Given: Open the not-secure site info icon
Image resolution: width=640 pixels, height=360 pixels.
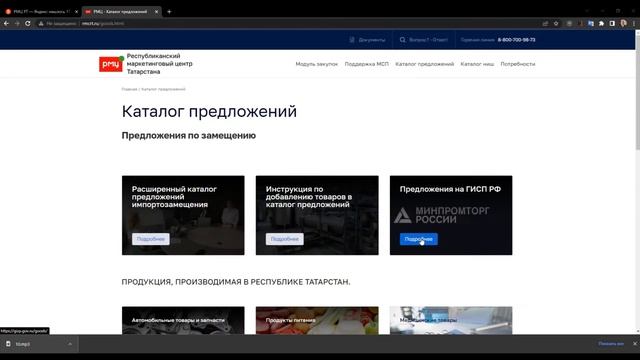Looking at the screenshot, I should [41, 24].
